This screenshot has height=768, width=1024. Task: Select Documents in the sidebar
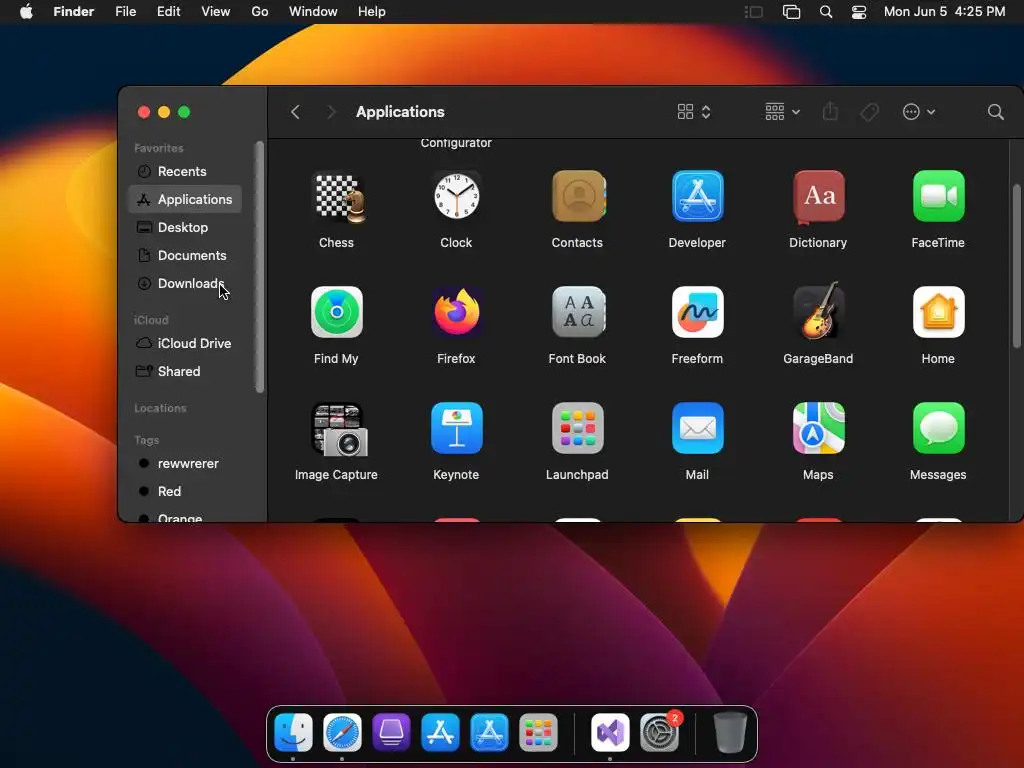(x=185, y=255)
